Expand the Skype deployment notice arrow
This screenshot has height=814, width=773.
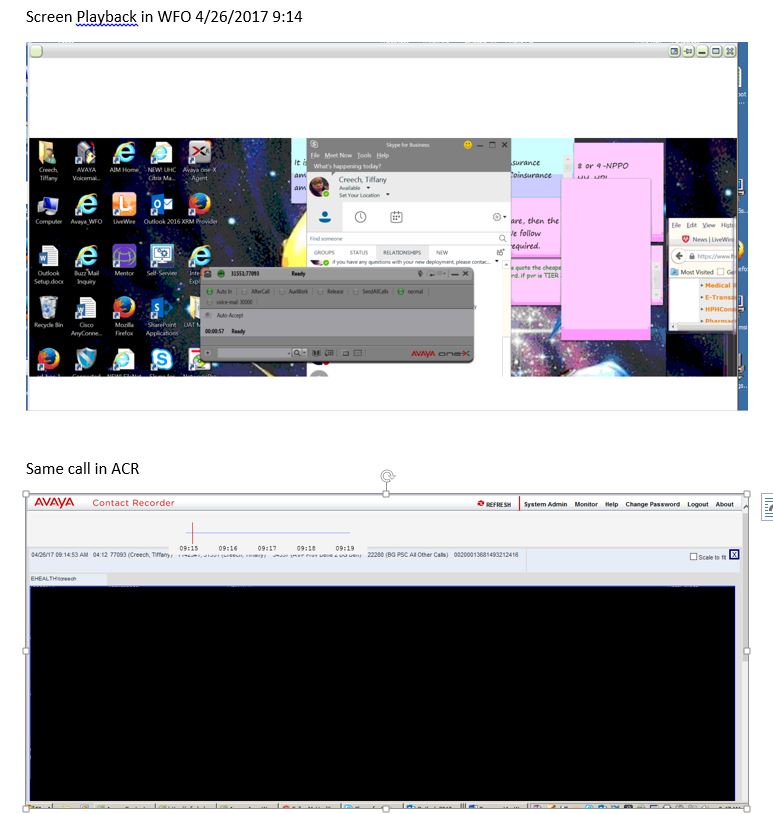(x=497, y=262)
